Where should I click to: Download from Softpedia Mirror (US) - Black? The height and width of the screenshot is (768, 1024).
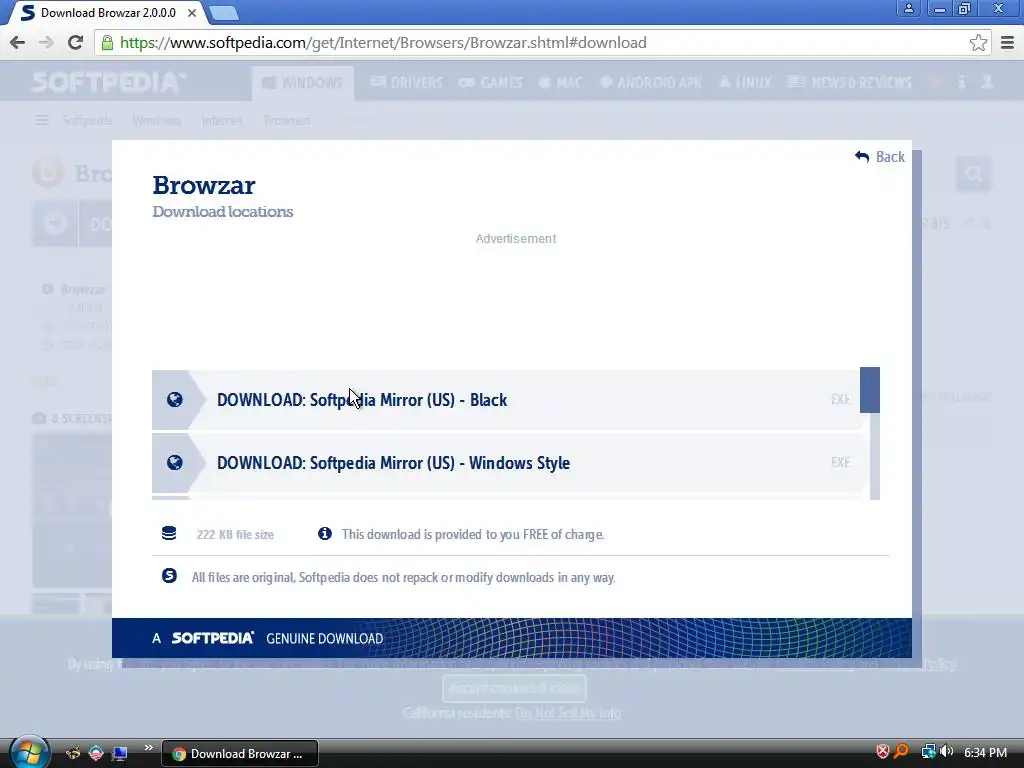click(505, 400)
